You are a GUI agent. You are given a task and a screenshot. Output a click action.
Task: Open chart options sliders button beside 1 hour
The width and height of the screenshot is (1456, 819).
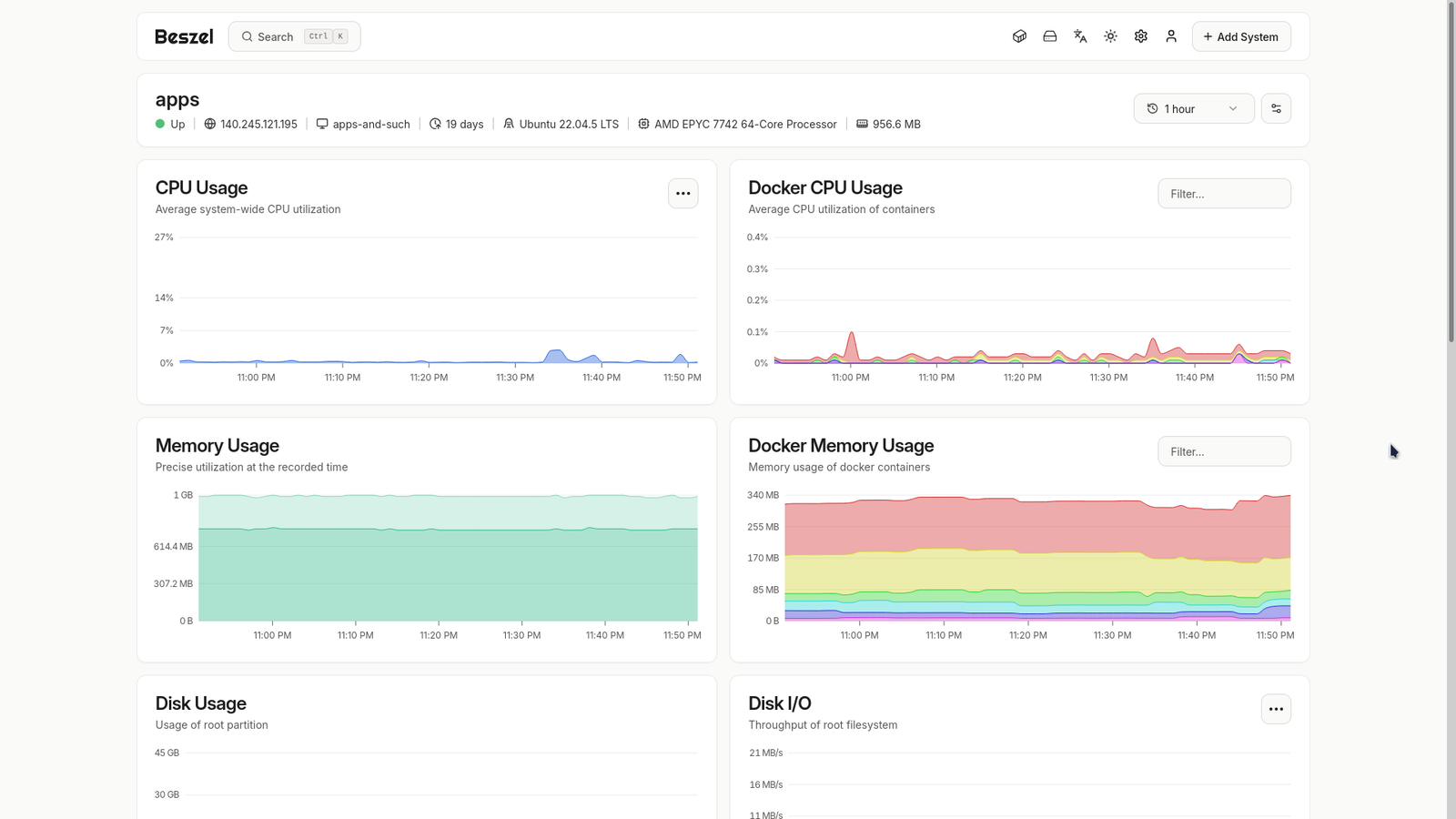click(1276, 108)
